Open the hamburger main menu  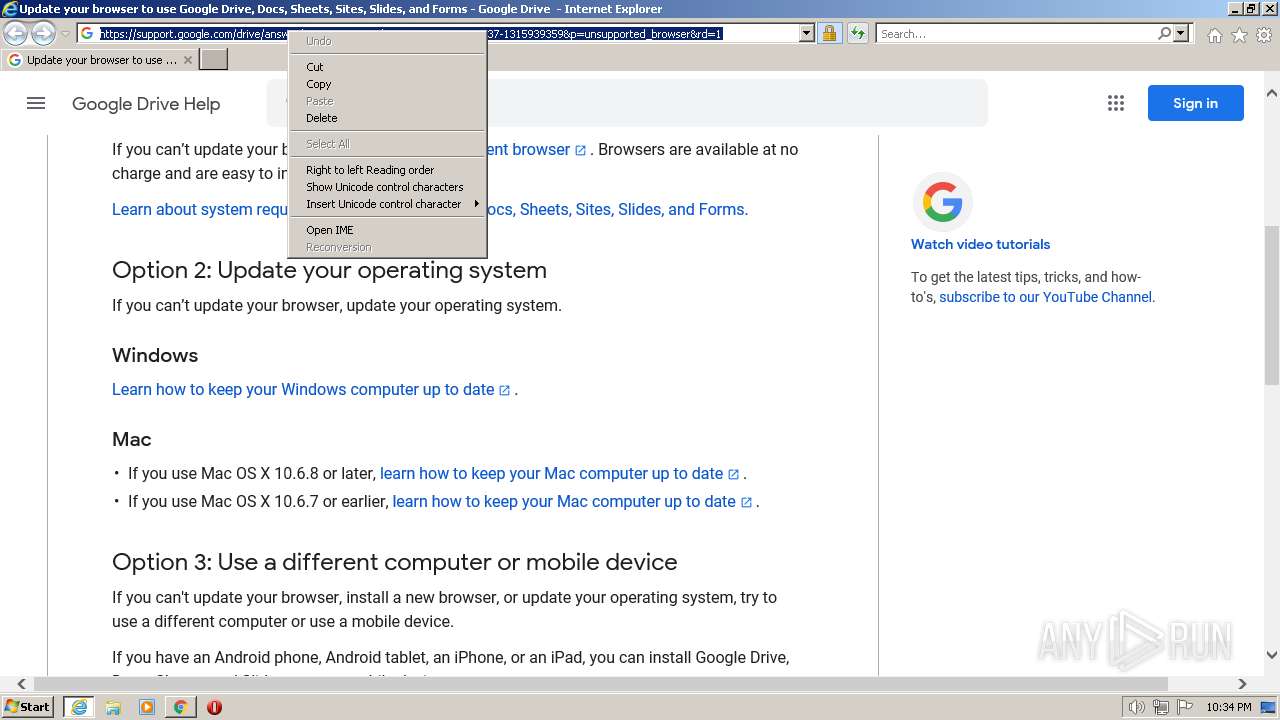[x=36, y=103]
